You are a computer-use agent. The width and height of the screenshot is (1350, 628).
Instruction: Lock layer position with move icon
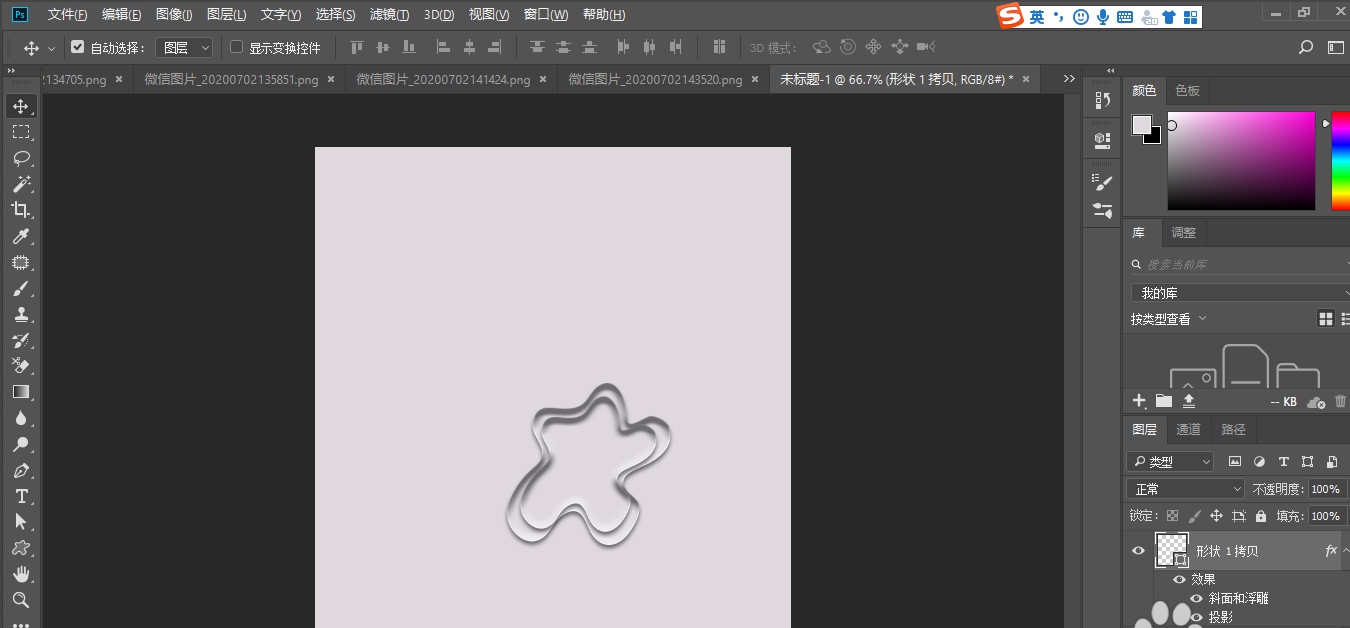click(x=1216, y=516)
